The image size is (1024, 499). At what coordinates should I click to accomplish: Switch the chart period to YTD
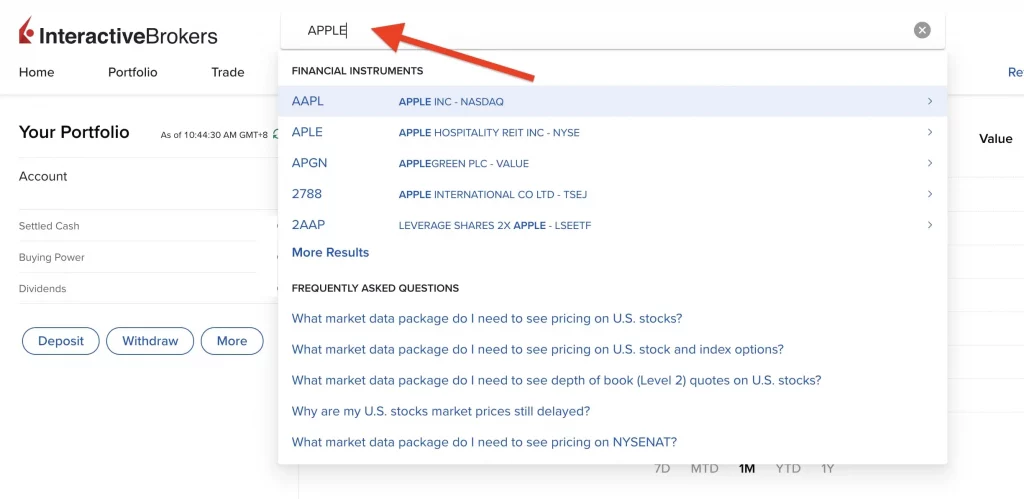[788, 468]
